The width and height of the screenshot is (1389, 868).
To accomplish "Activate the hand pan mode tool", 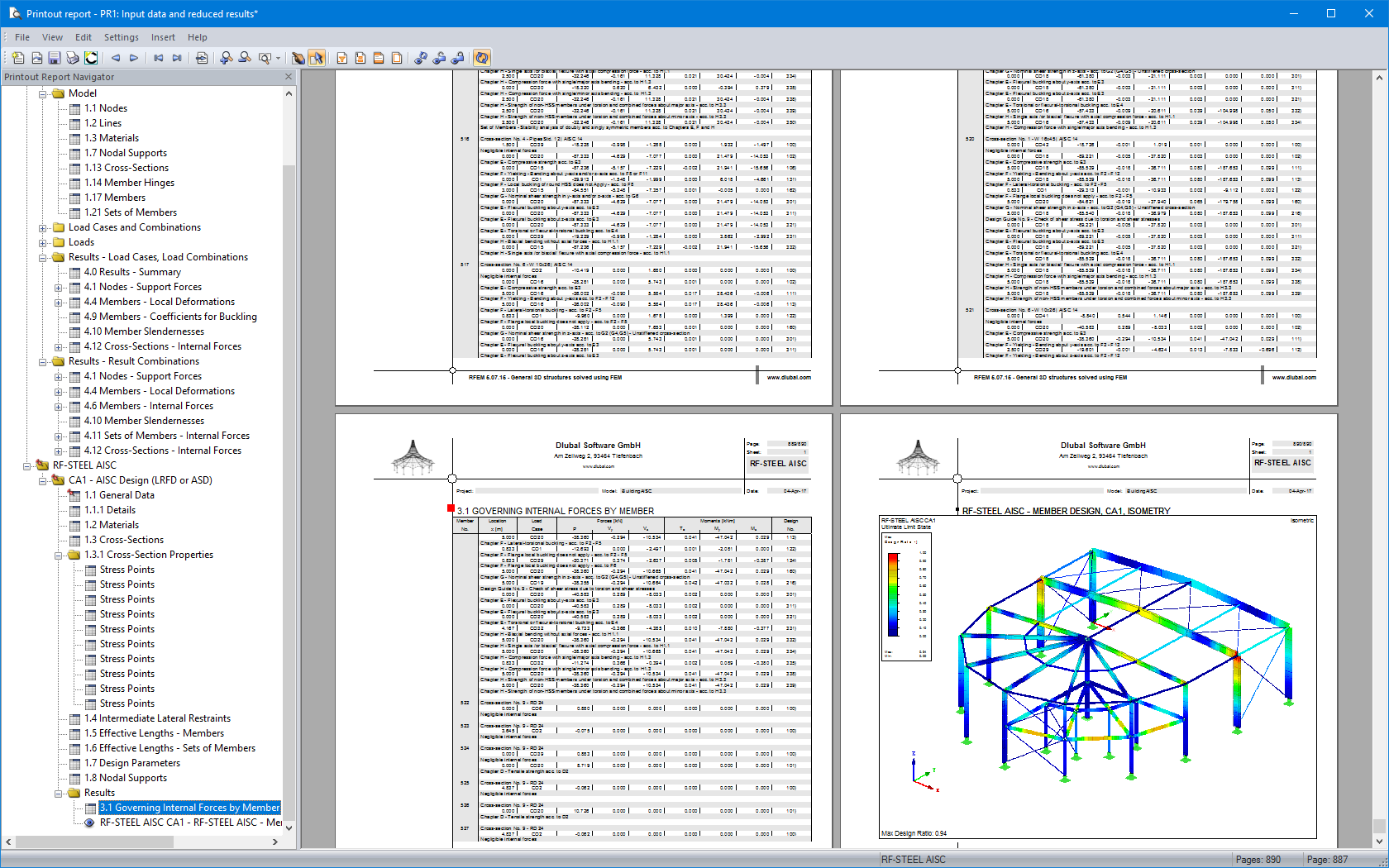I will (298, 58).
